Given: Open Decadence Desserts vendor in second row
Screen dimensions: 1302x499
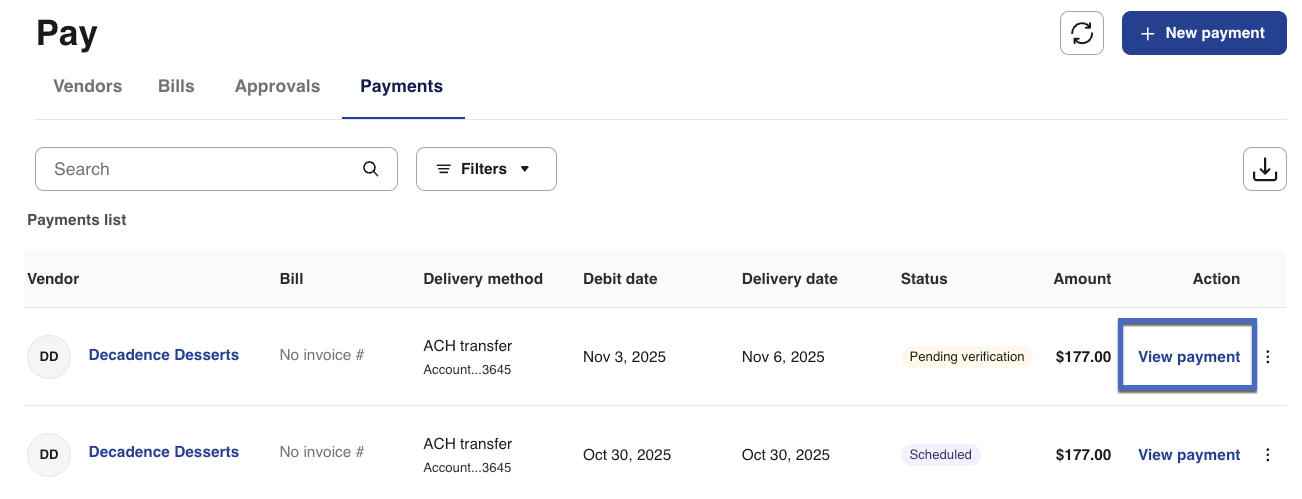Looking at the screenshot, I should [164, 452].
